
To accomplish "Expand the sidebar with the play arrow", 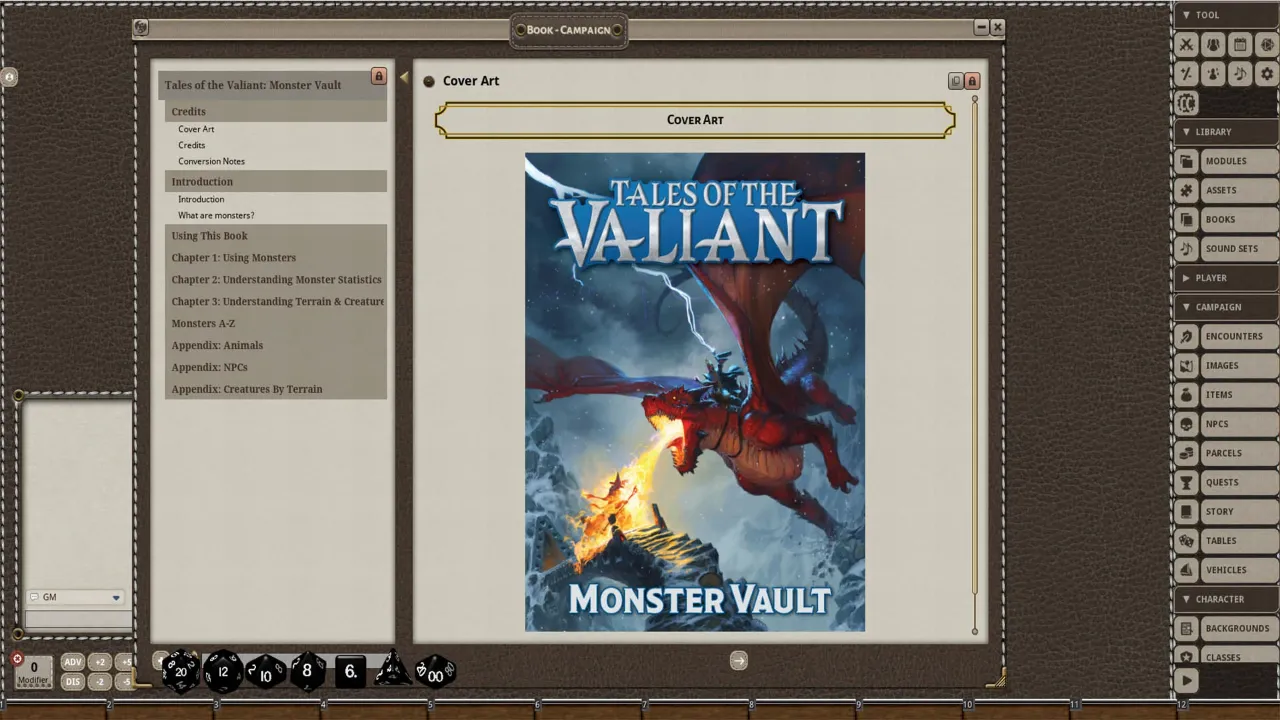I will [1186, 681].
